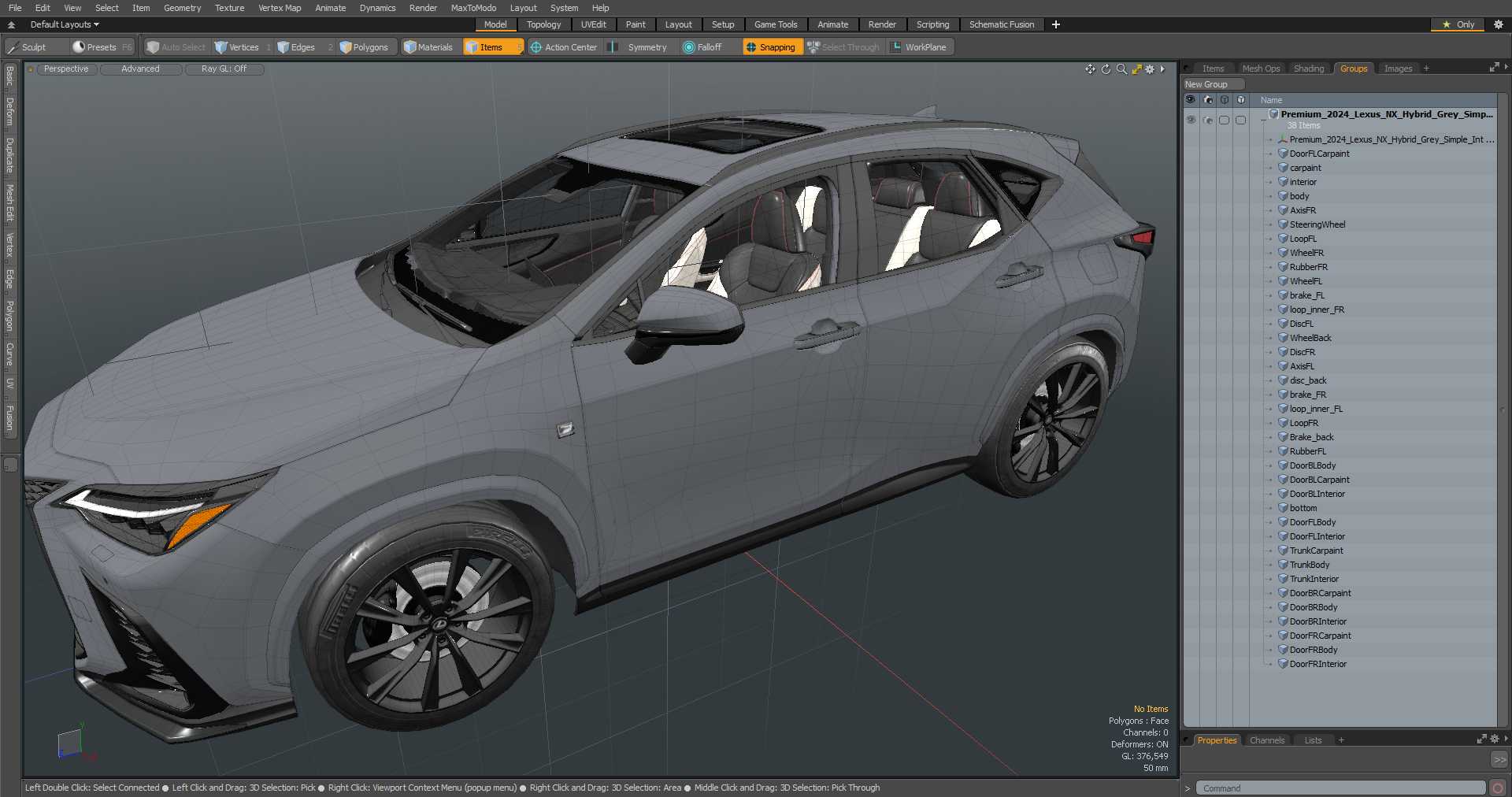Click the Name column header
Screen dimensions: 1512x797
tap(1373, 100)
